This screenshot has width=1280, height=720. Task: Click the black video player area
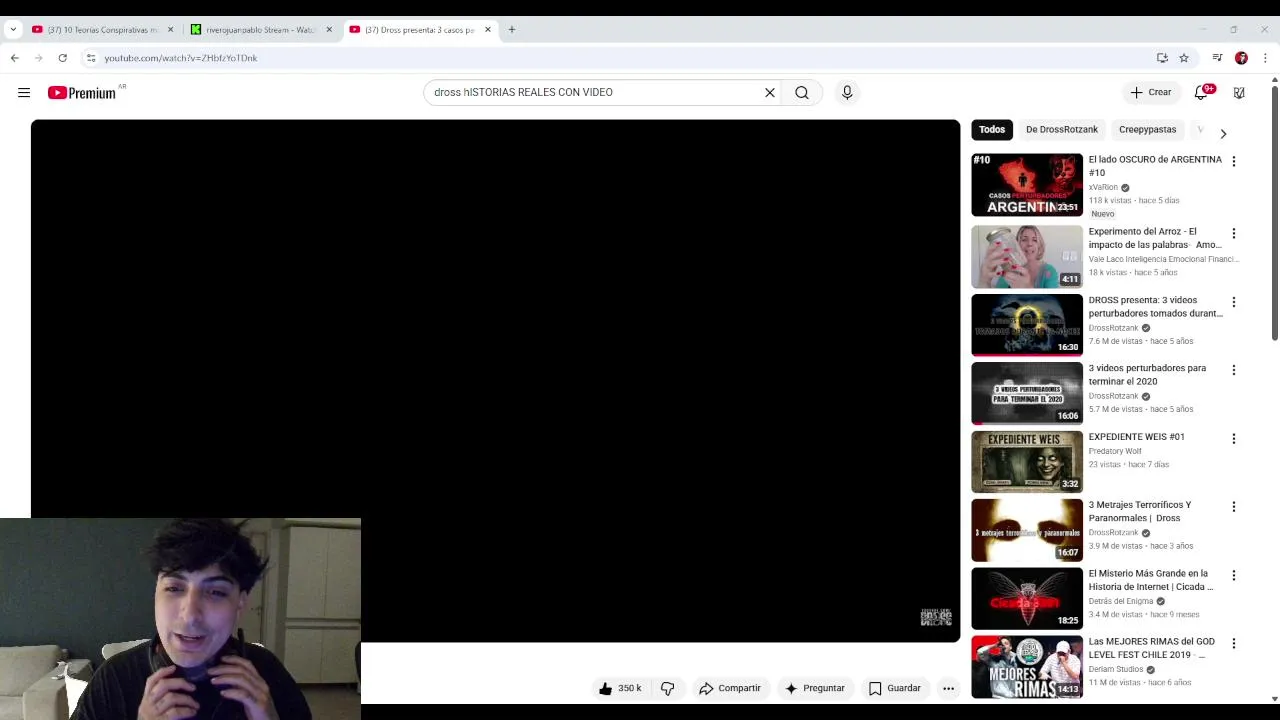tap(495, 380)
